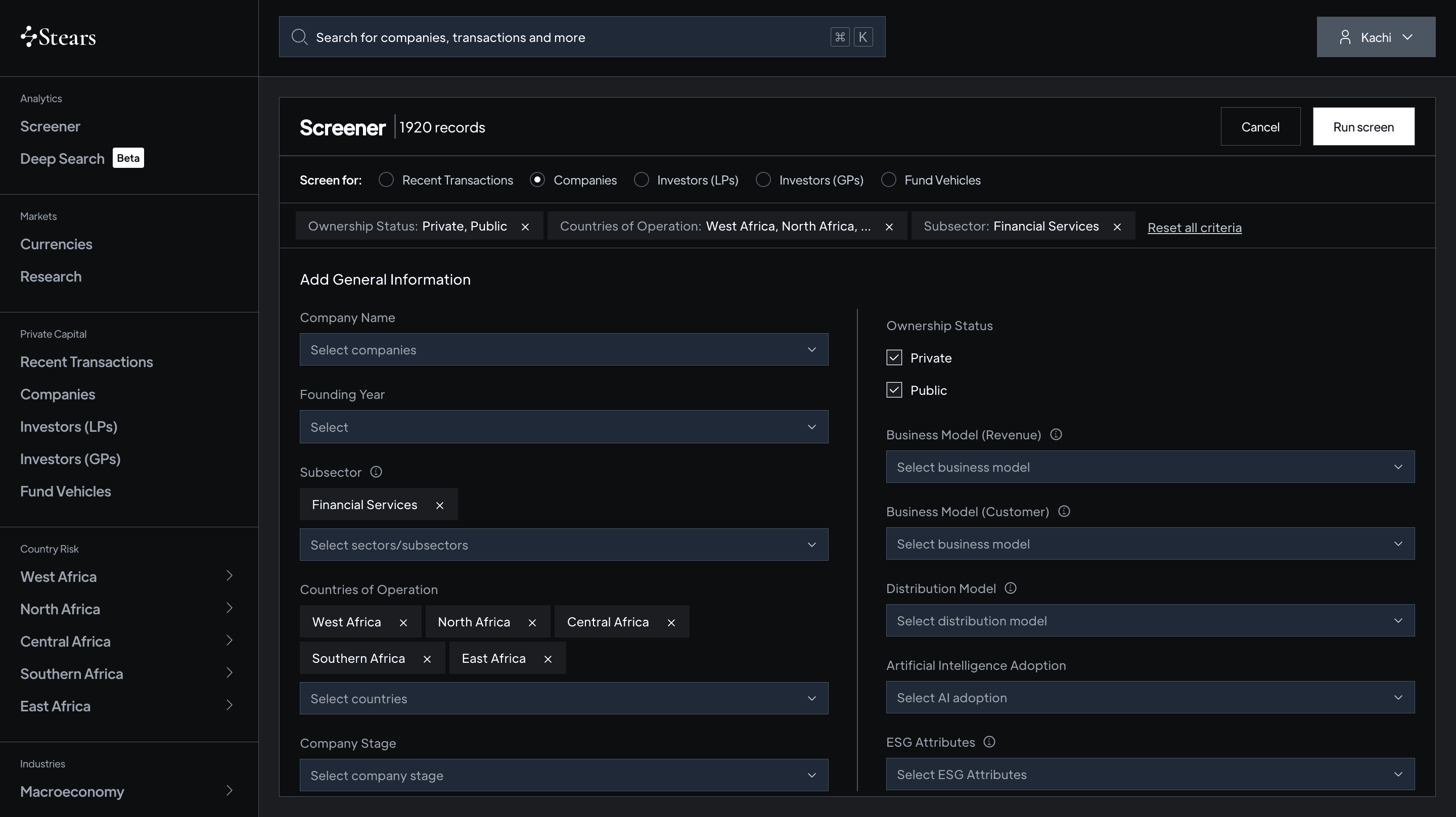Expand Central Africa in Country Risk sidebar

(x=230, y=641)
